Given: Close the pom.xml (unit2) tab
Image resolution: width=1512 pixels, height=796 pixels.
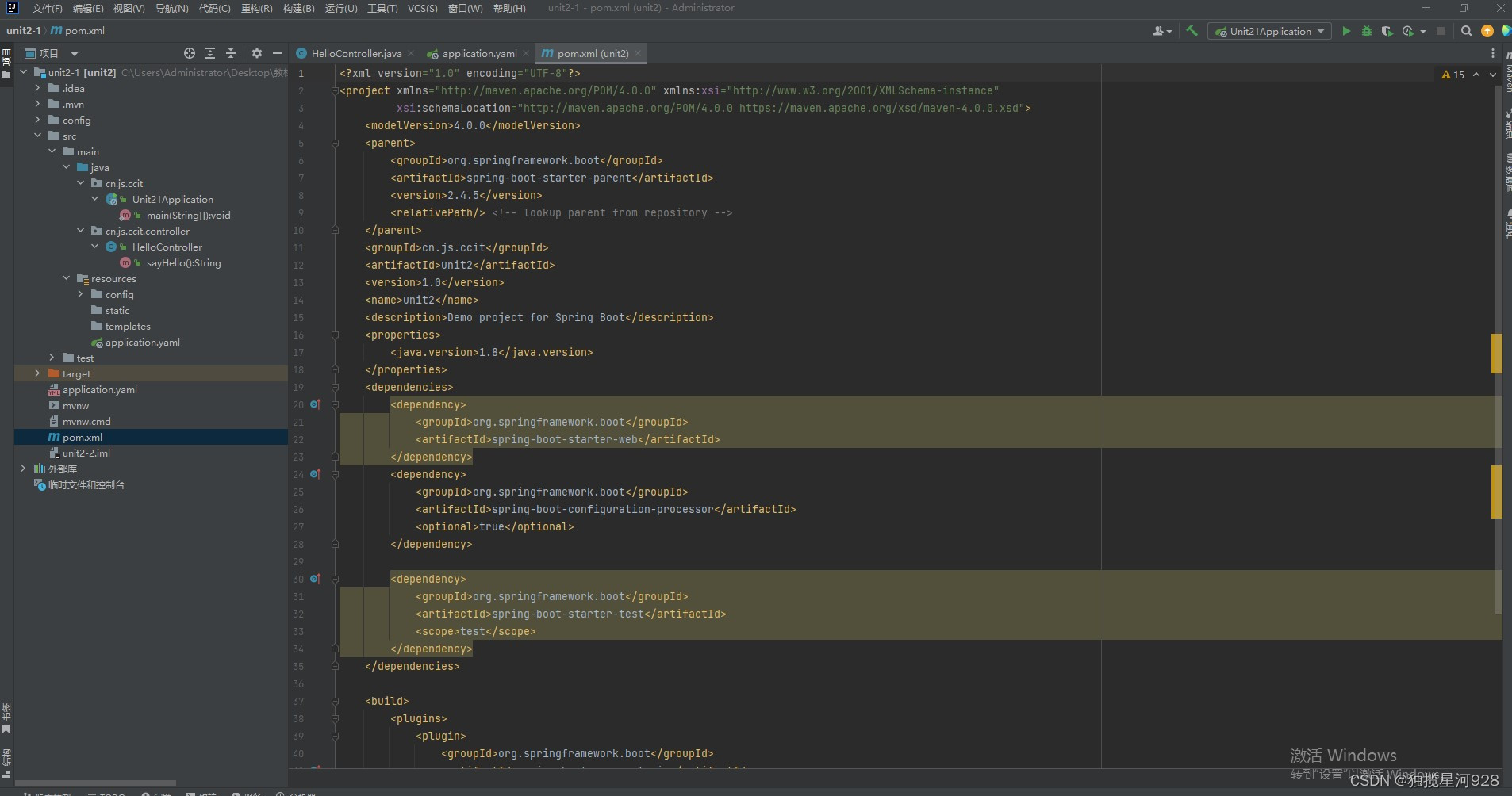Looking at the screenshot, I should click(x=638, y=53).
